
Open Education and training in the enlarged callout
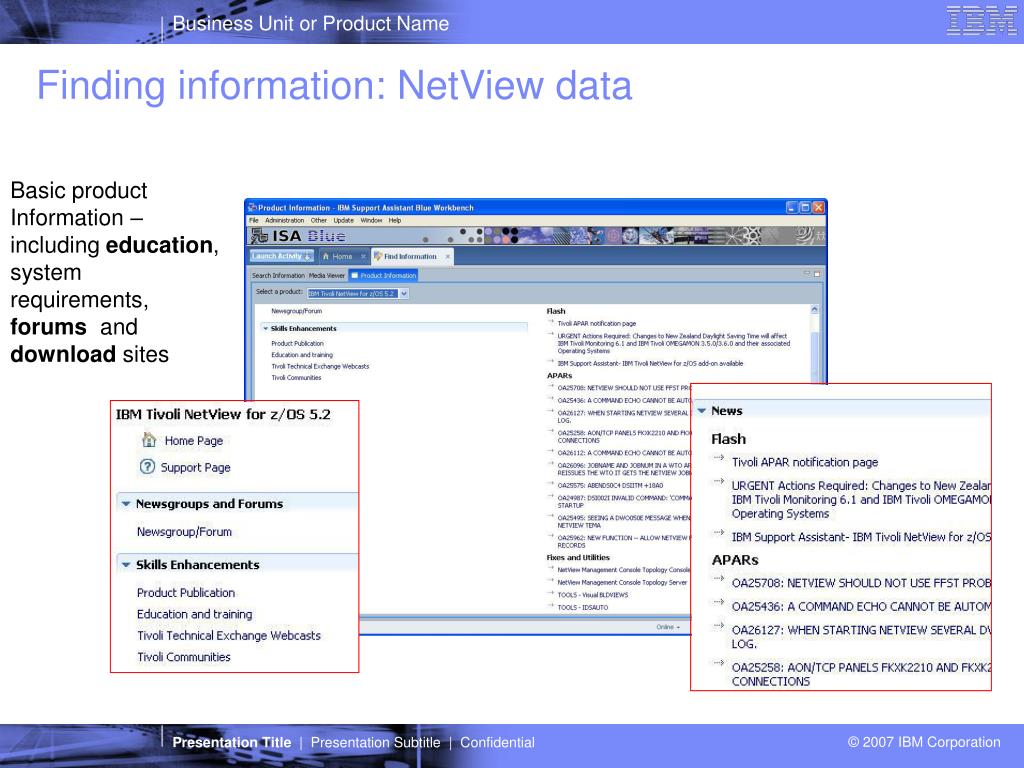195,615
